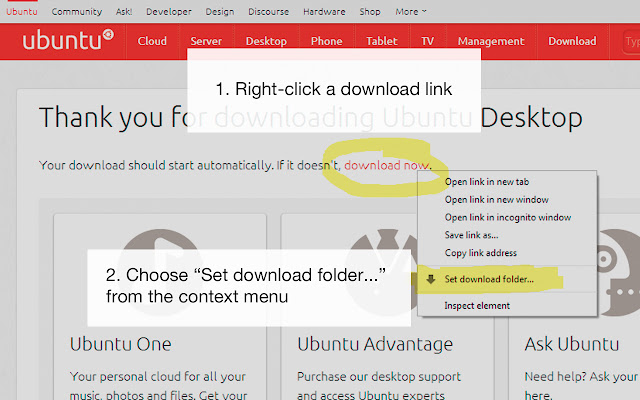Screen dimensions: 640x400
Task: Go to Community in the top bar
Action: tap(77, 12)
